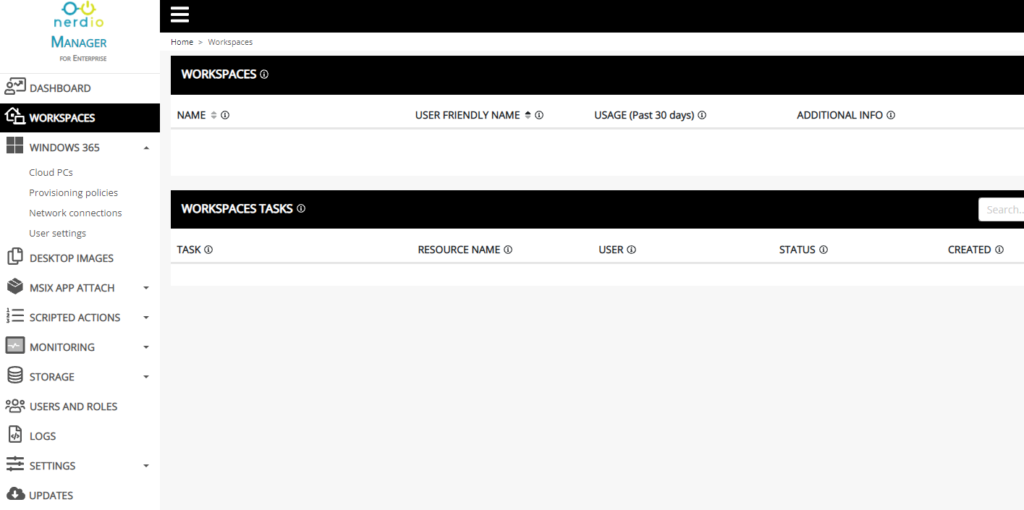Collapse the Windows 365 menu arrow

pyautogui.click(x=146, y=148)
